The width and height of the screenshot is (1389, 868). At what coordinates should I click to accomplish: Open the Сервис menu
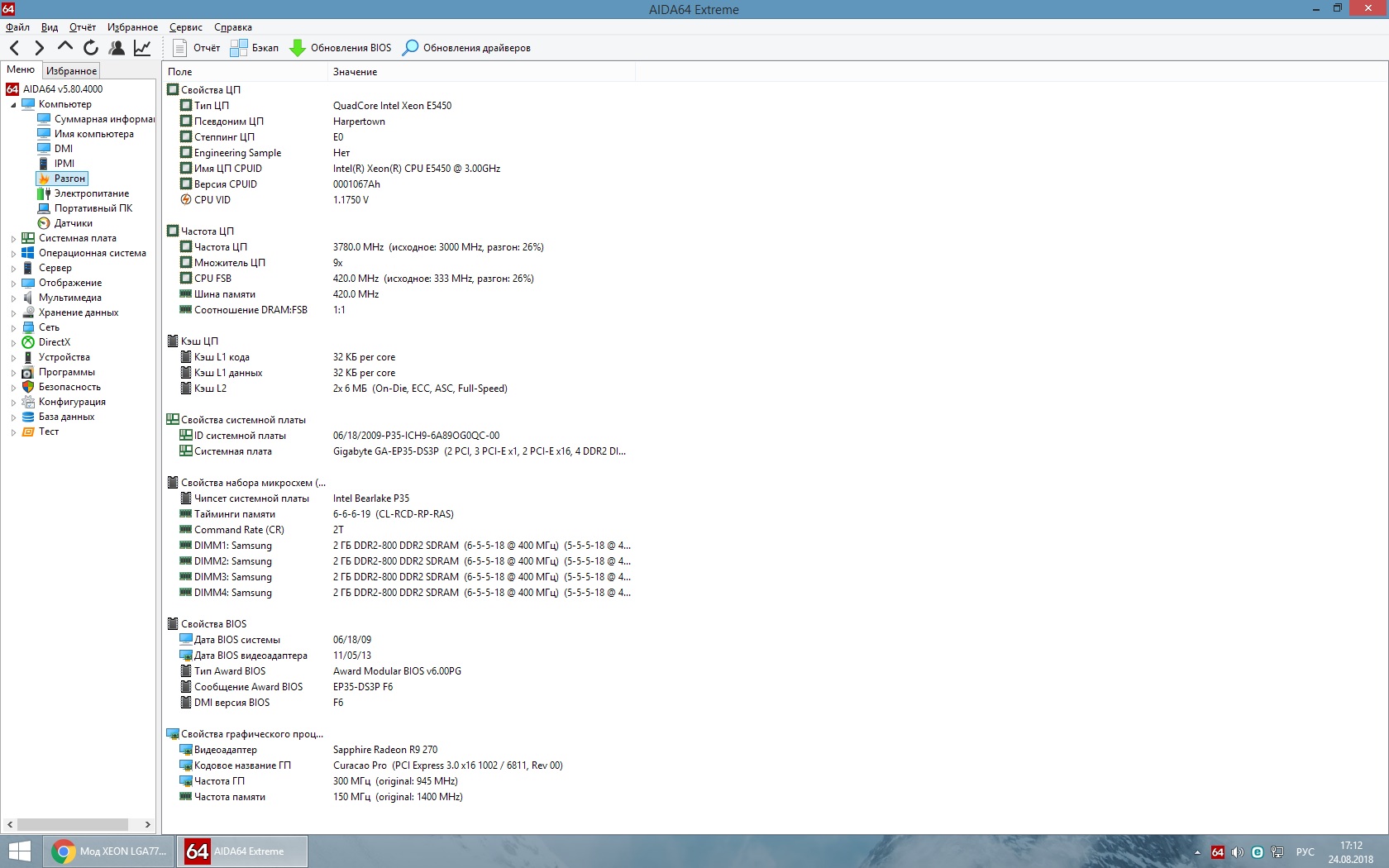point(186,27)
